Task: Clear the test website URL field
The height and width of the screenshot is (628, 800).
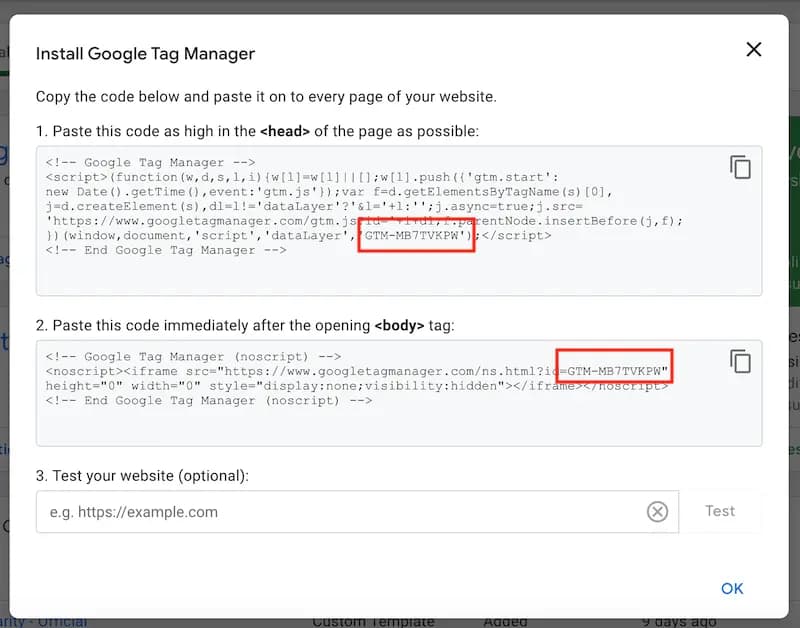Action: (x=657, y=511)
